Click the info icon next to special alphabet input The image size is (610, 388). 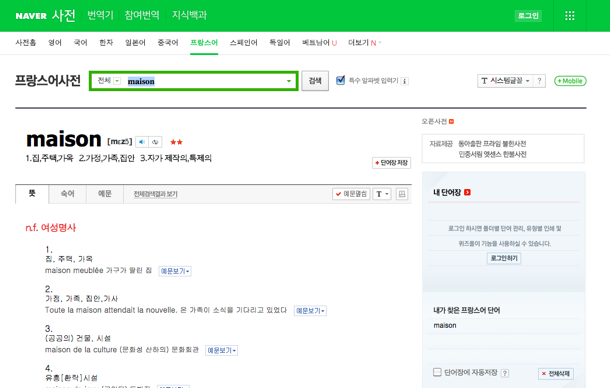[405, 81]
